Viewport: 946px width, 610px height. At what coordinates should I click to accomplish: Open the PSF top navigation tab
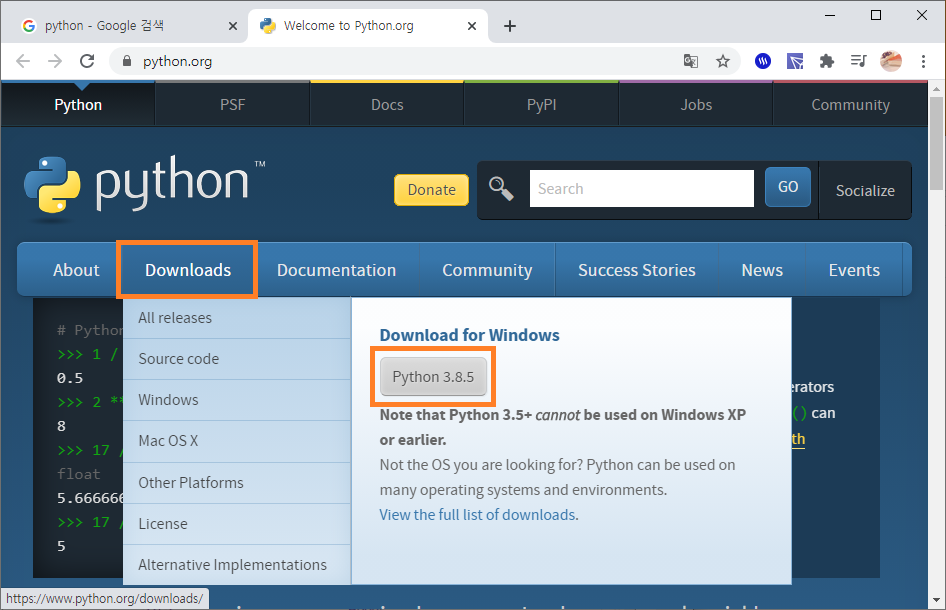tap(232, 105)
